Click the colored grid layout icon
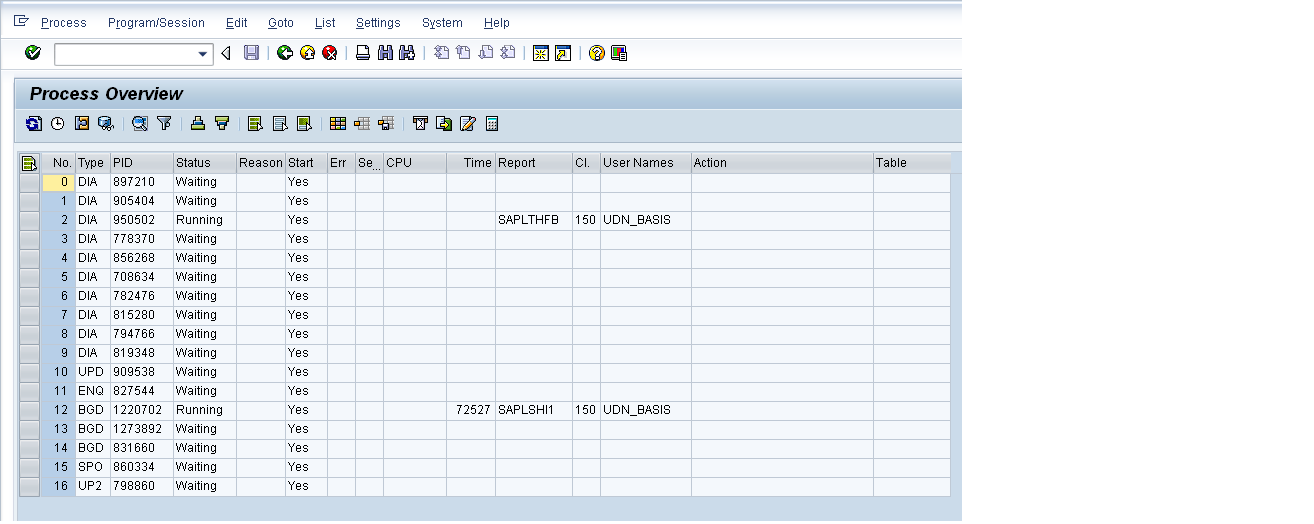 [338, 124]
